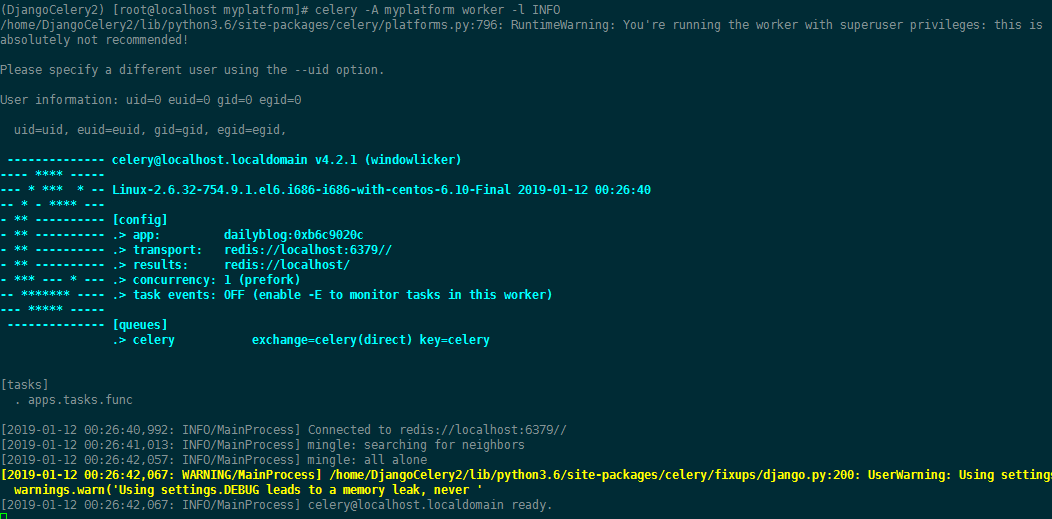Select the 'mingle: searching for neighbors' log line
Screen dimensions: 1052x519
click(x=262, y=445)
